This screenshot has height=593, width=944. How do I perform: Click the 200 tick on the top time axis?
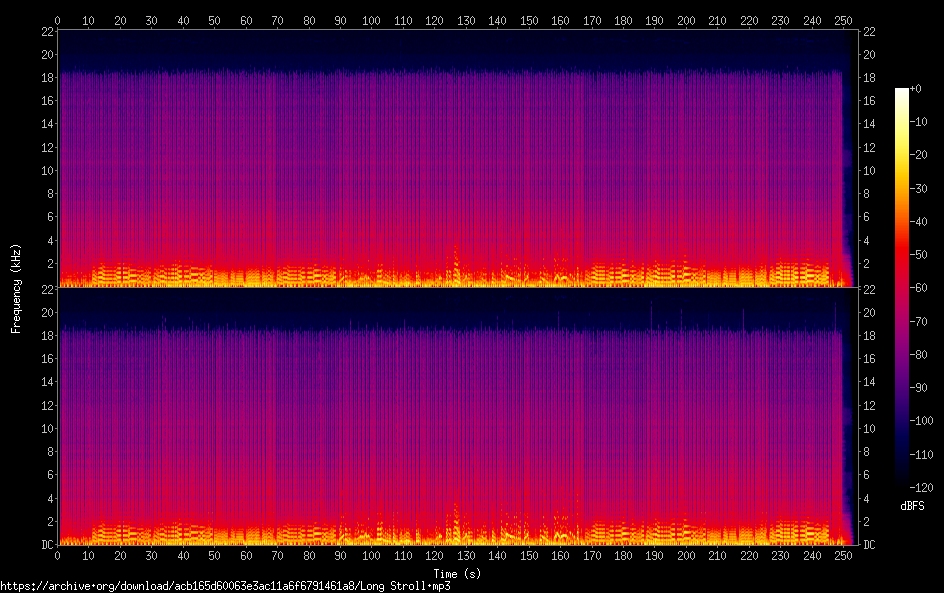(685, 20)
